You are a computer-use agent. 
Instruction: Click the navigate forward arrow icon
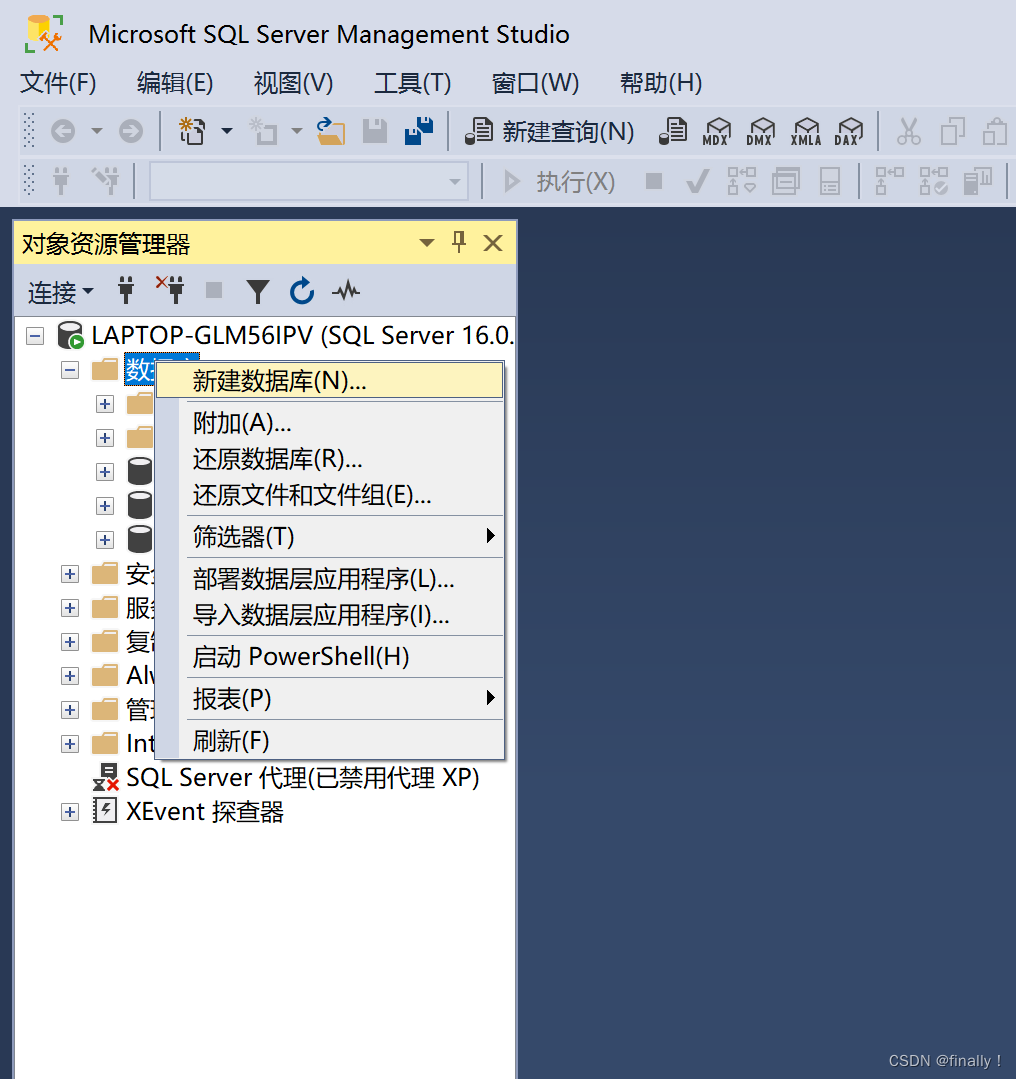coord(131,131)
